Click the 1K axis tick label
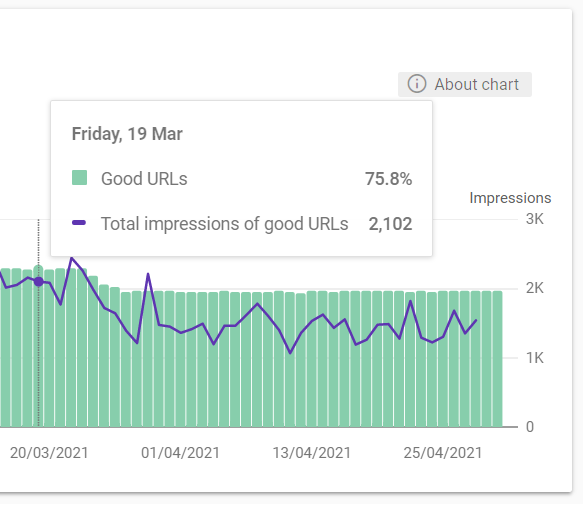This screenshot has height=505, width=583. click(535, 358)
